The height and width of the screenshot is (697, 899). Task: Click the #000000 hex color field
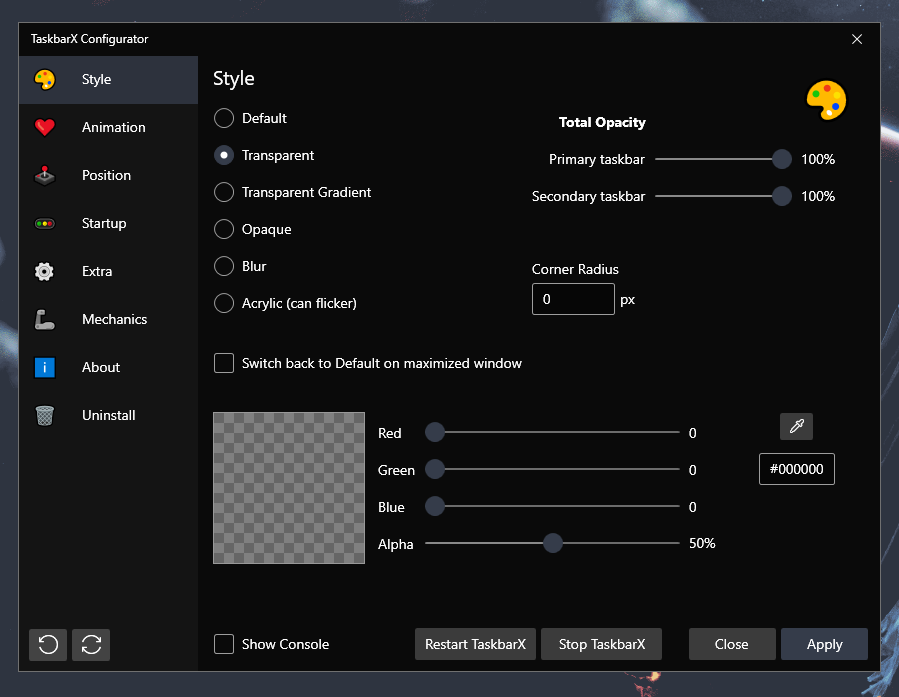(796, 469)
